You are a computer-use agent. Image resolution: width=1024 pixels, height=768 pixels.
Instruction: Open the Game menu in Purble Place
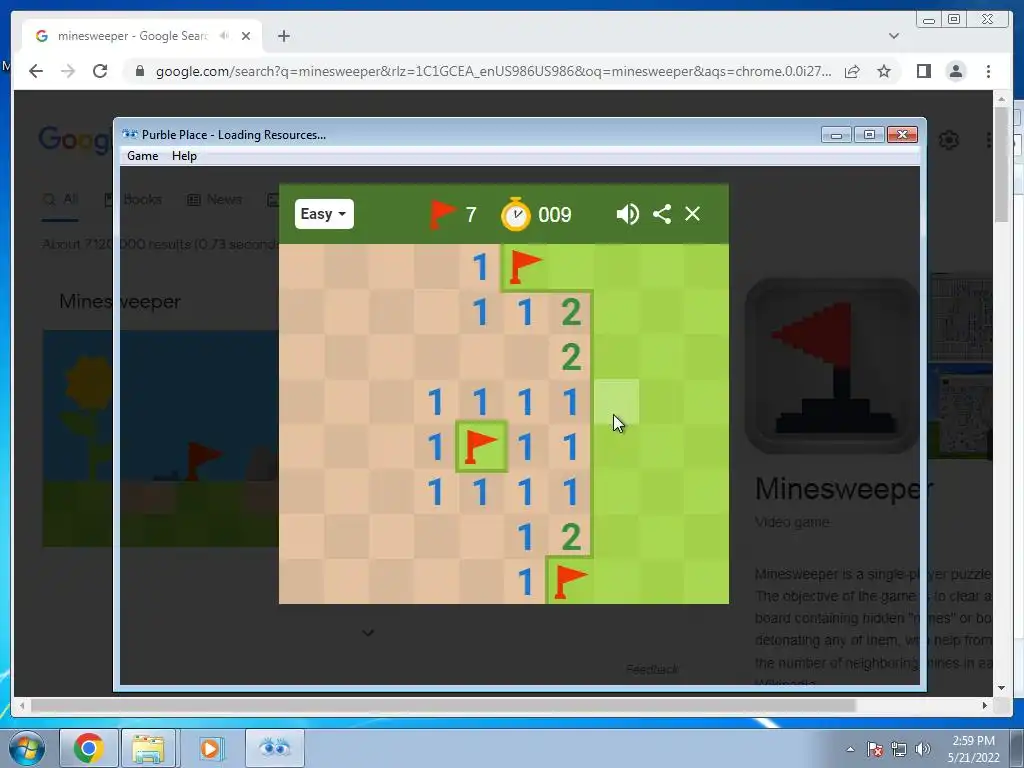pos(142,156)
